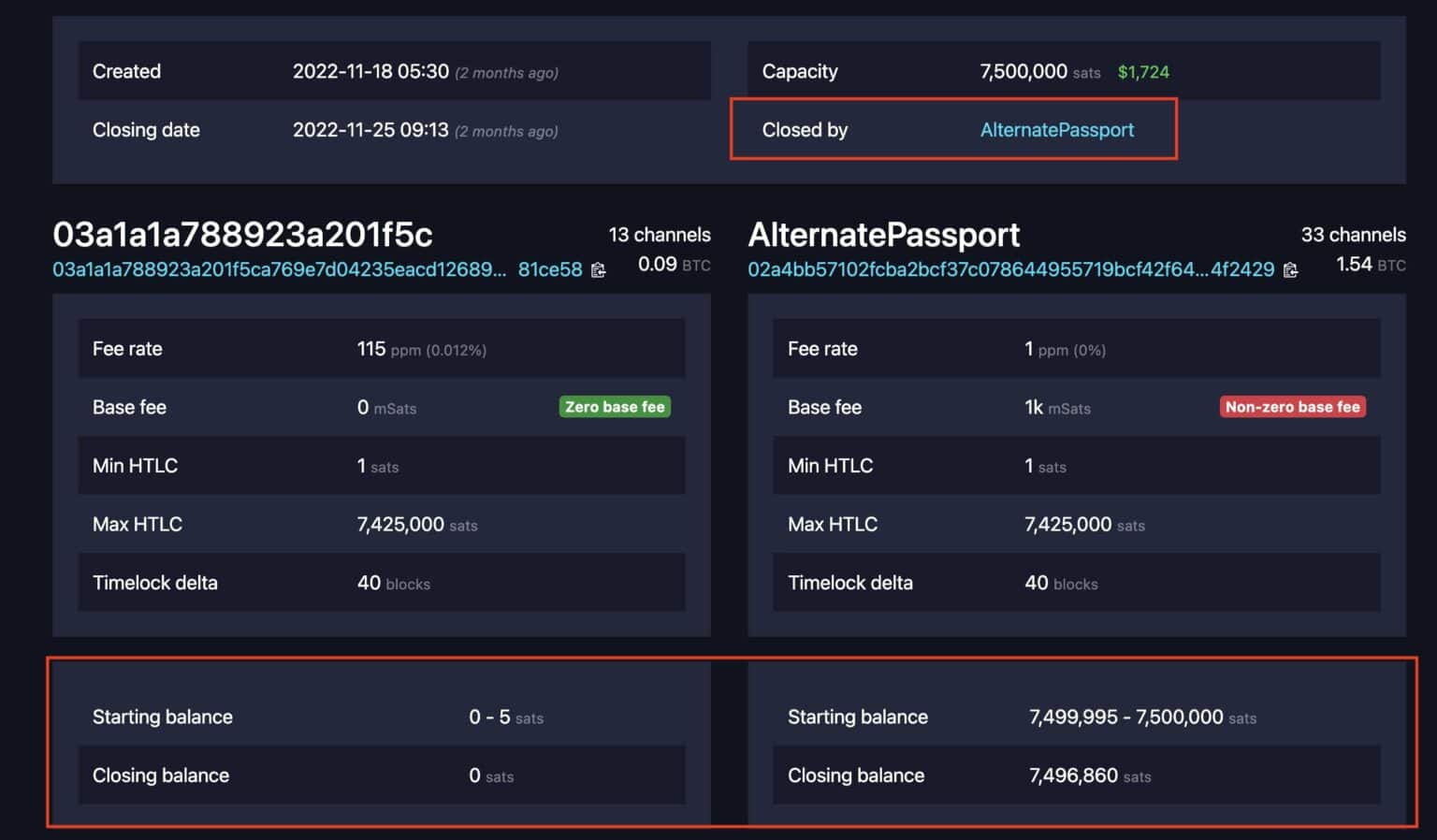1437x840 pixels.
Task: Open the 81ce58 channel link
Action: click(x=549, y=269)
